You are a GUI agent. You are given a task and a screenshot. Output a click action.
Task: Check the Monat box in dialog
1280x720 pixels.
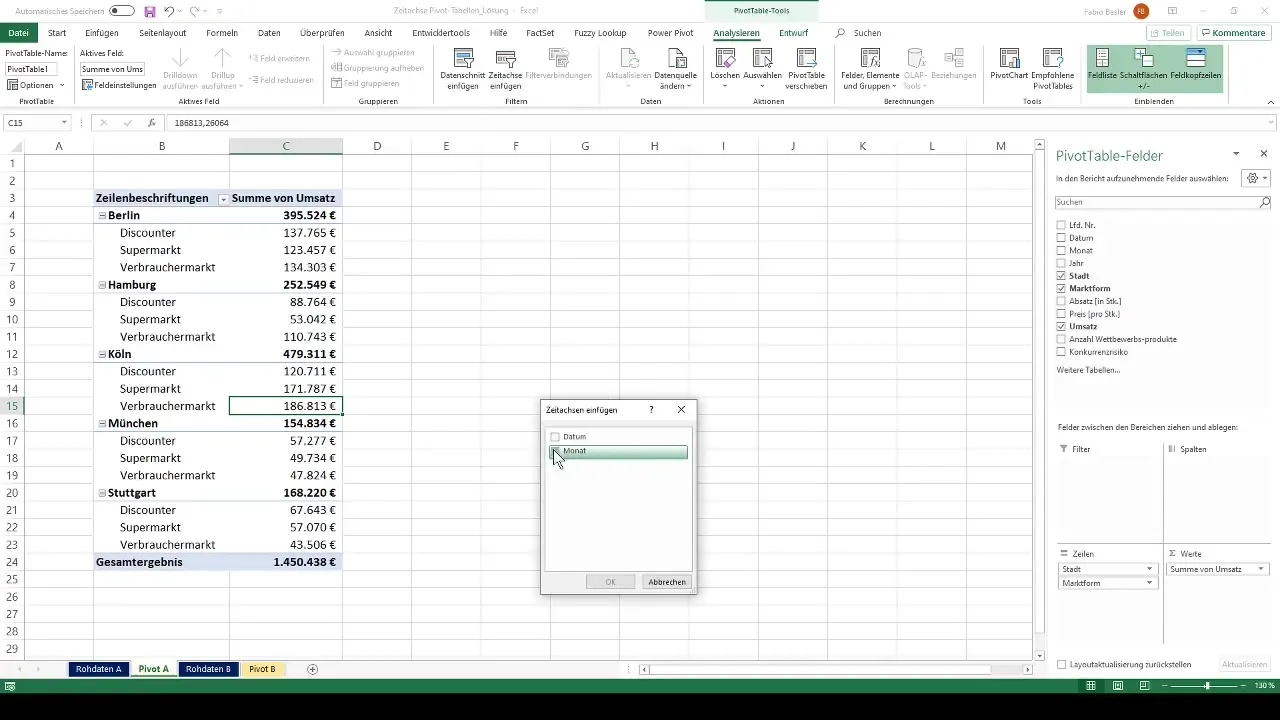[555, 451]
